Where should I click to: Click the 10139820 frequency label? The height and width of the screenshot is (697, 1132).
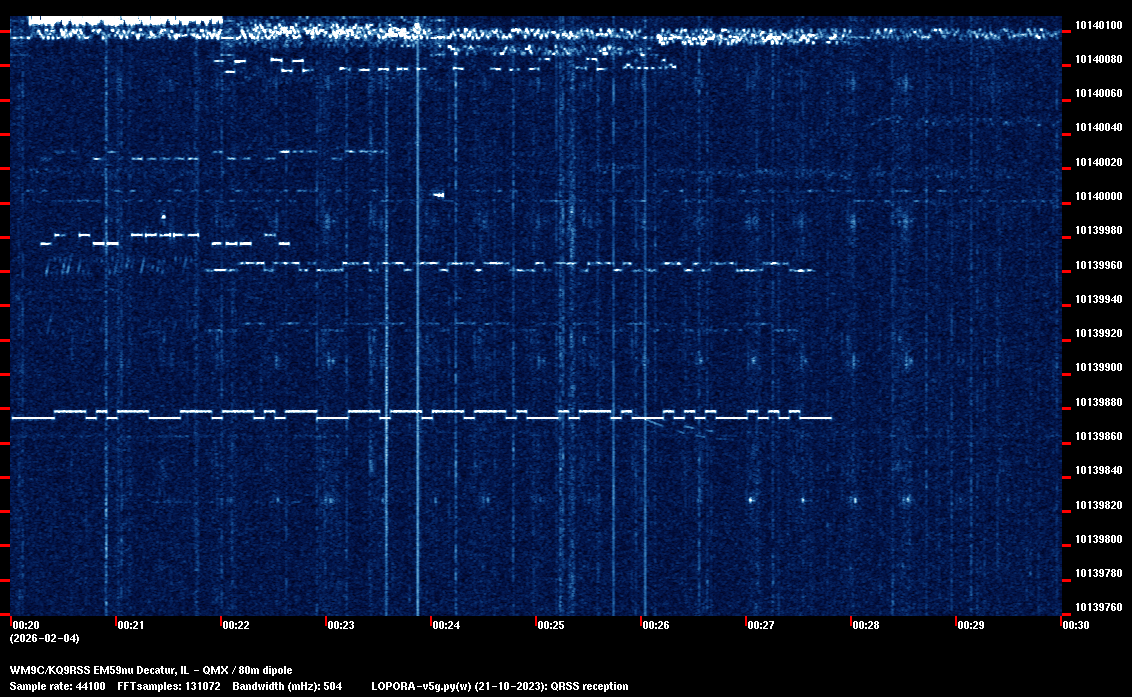tap(1097, 505)
